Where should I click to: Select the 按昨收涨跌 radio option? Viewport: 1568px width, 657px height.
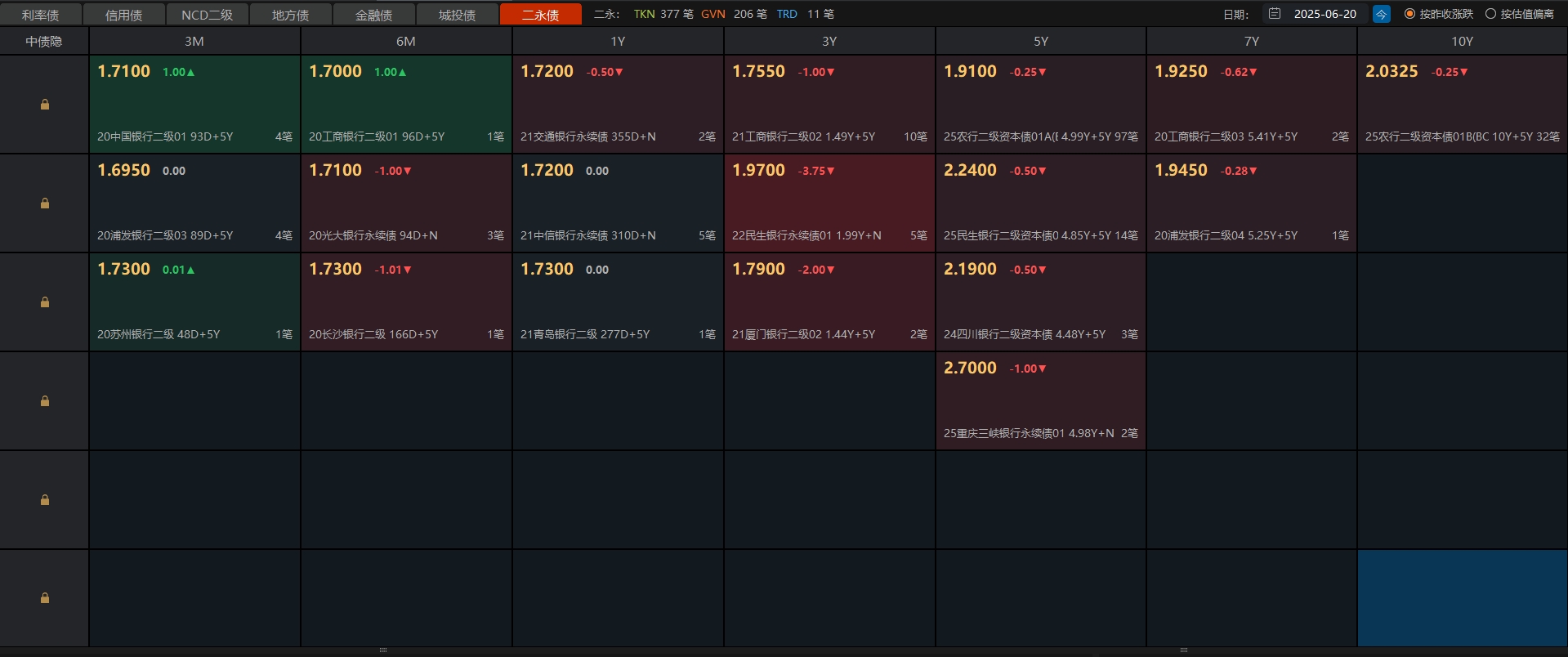1439,14
